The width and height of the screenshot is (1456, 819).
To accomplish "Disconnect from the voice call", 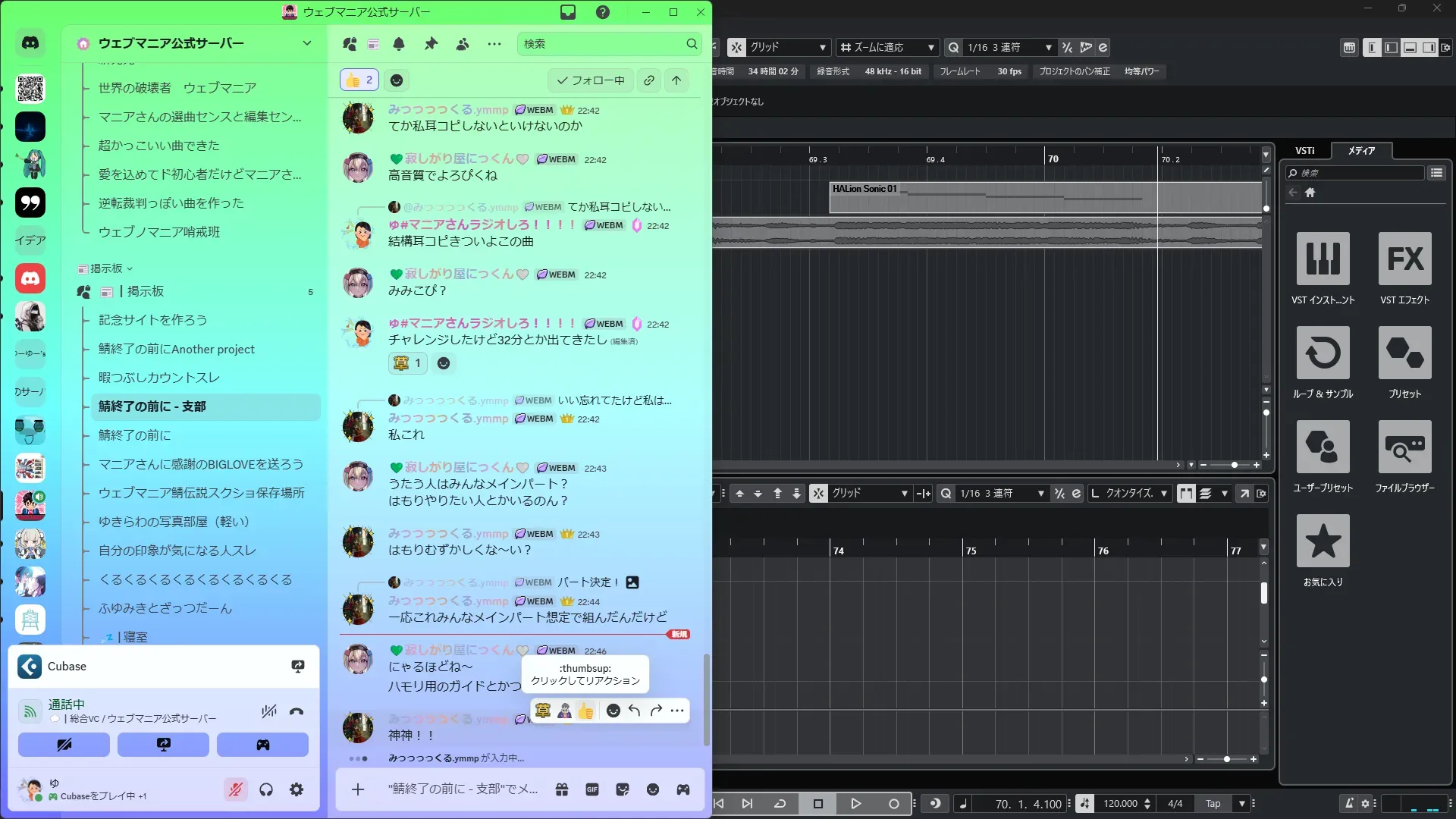I will click(x=297, y=711).
